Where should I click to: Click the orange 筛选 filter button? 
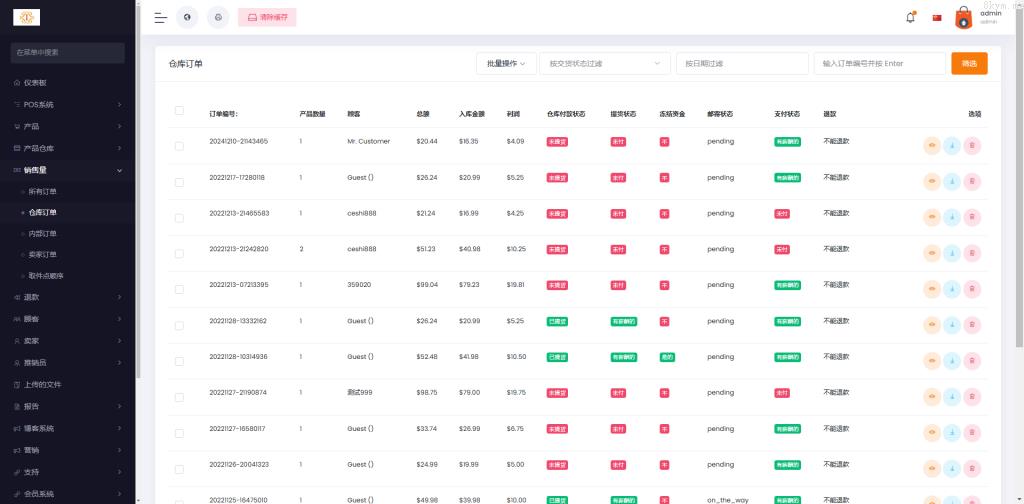coord(969,63)
